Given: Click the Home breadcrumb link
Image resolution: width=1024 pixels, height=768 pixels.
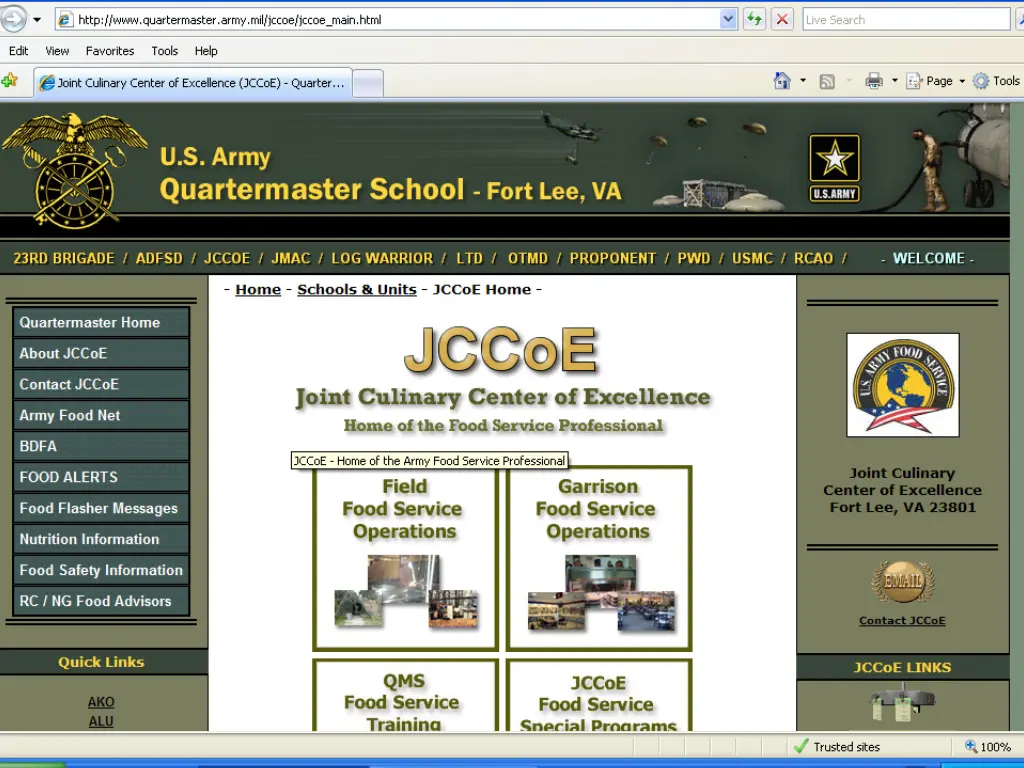Looking at the screenshot, I should coord(258,289).
